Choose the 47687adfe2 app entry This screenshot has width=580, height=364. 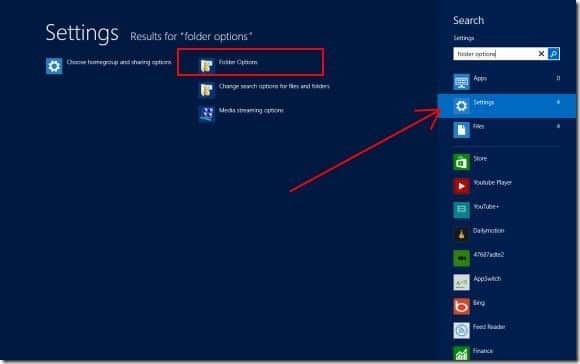(479, 258)
